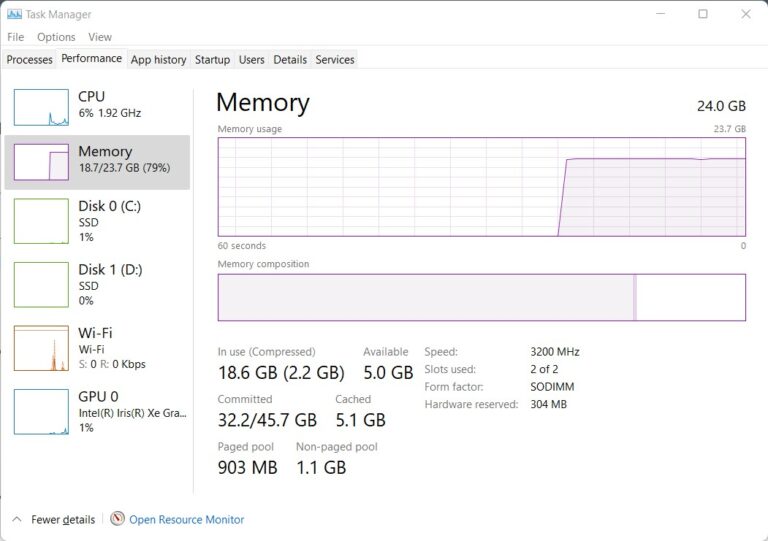The width and height of the screenshot is (768, 541).
Task: Switch to the Processes tab
Action: (x=29, y=60)
